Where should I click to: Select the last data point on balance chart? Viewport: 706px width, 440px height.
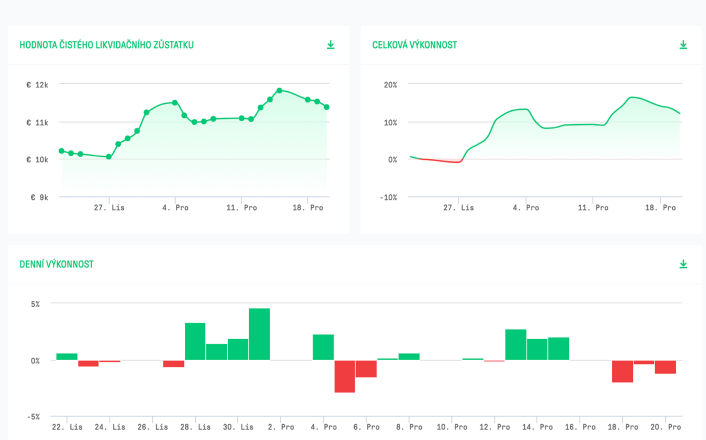pyautogui.click(x=326, y=107)
